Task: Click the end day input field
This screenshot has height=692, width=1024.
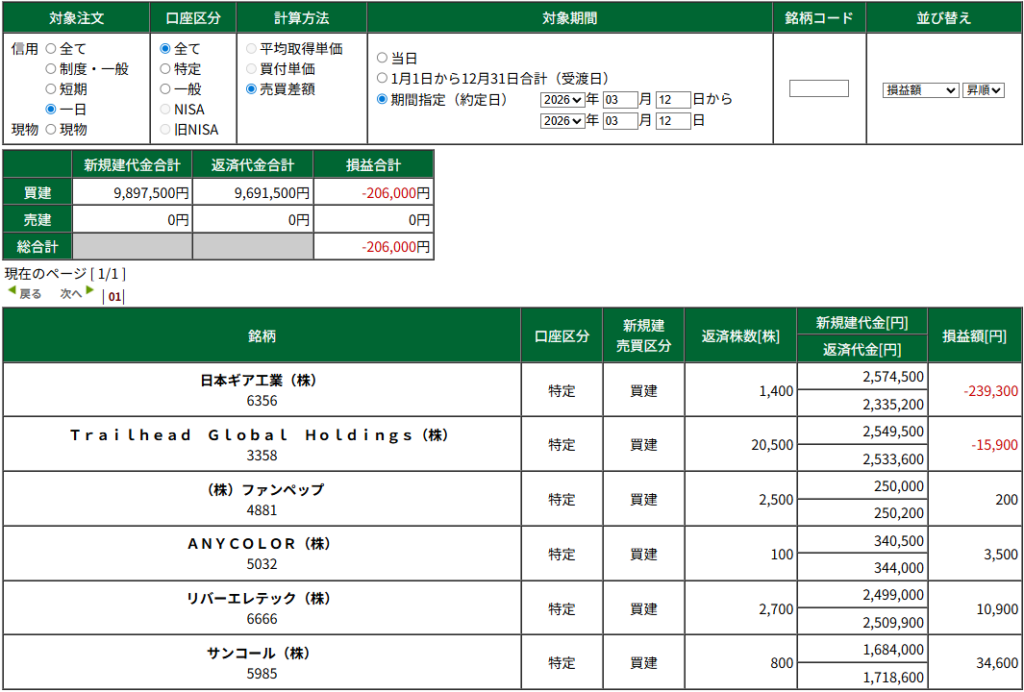Action: 673,121
